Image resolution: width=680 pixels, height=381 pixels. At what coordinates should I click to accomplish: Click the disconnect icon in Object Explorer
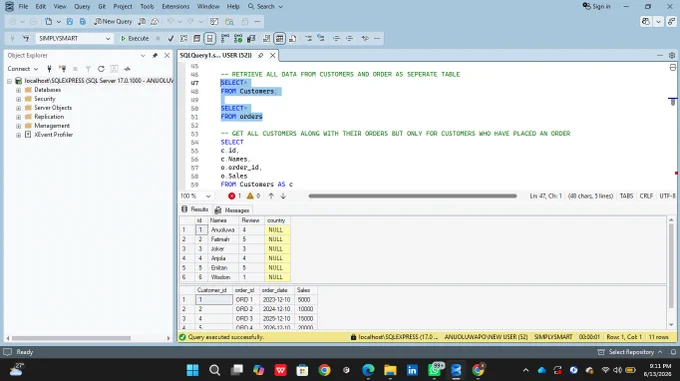pyautogui.click(x=62, y=69)
